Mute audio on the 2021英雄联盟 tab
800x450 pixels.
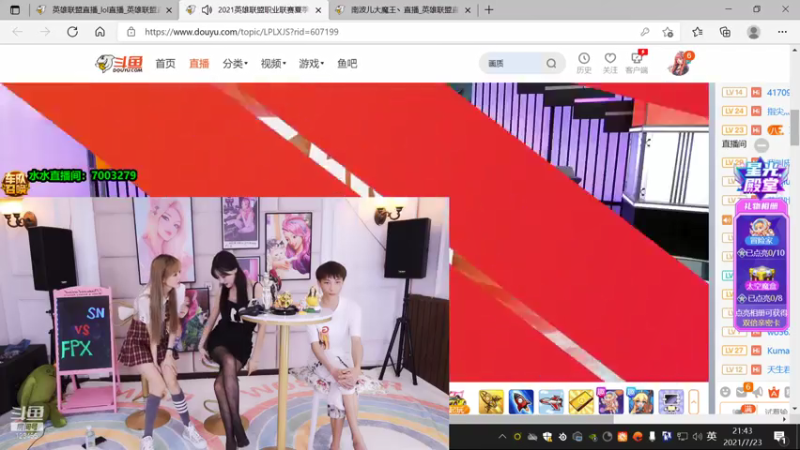(207, 10)
